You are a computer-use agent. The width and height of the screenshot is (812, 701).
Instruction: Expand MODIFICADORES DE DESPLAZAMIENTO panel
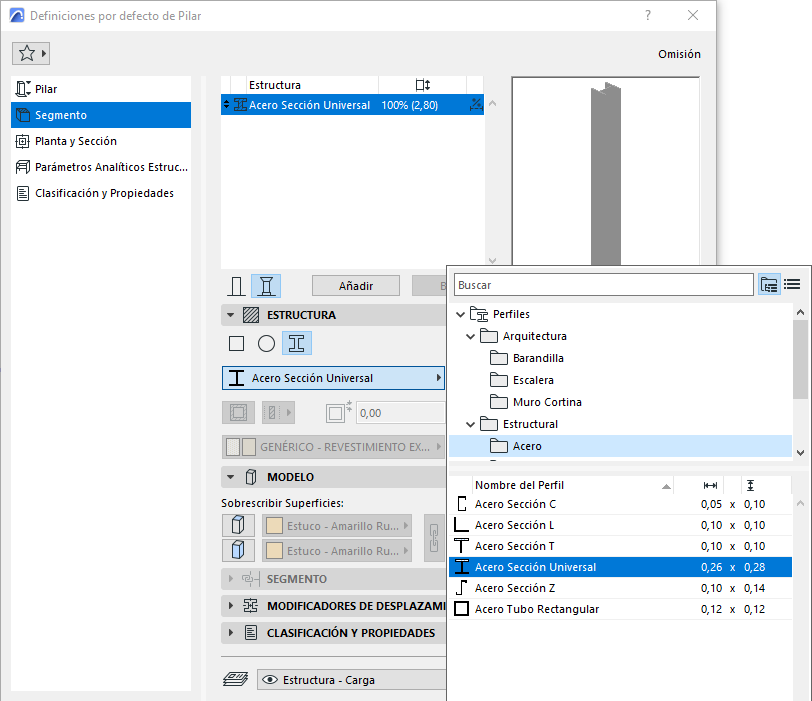[x=230, y=606]
